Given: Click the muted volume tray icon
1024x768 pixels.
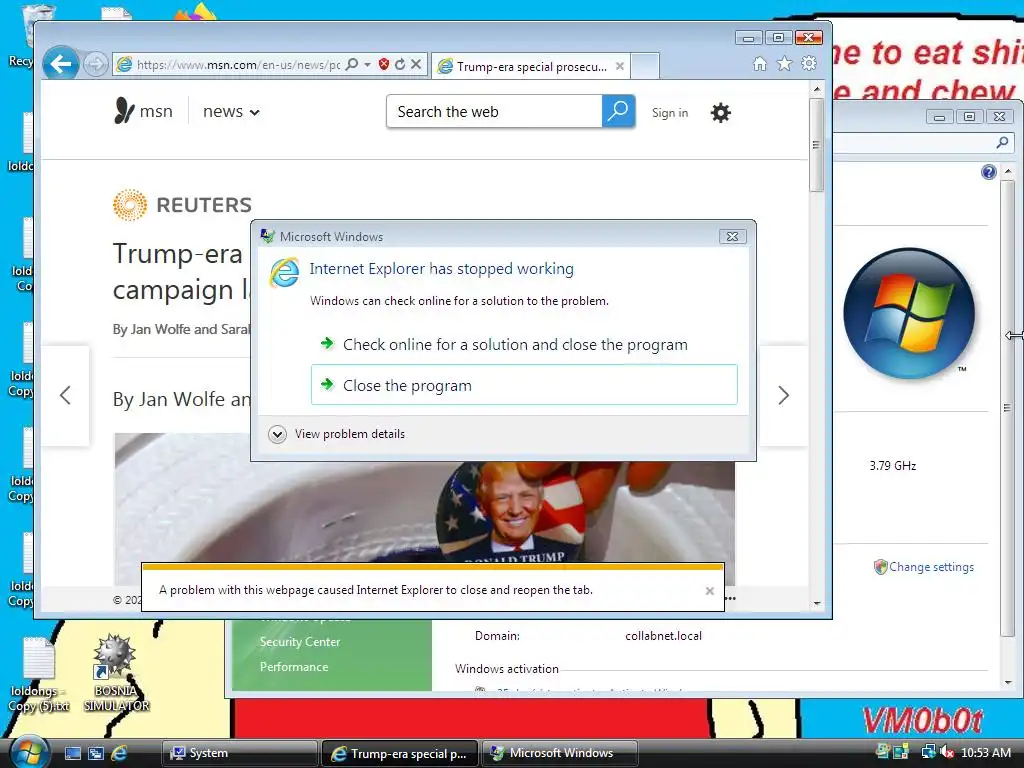Looking at the screenshot, I should pyautogui.click(x=946, y=753).
